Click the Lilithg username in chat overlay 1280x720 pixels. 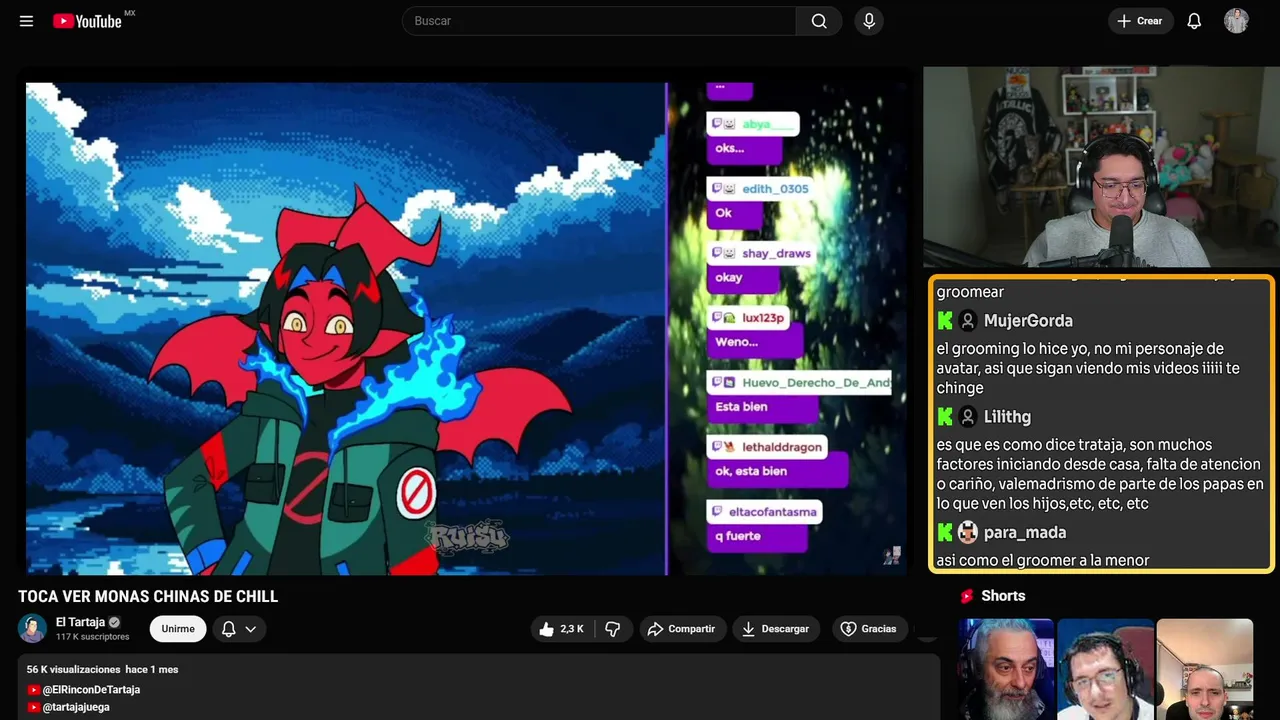pos(1007,417)
